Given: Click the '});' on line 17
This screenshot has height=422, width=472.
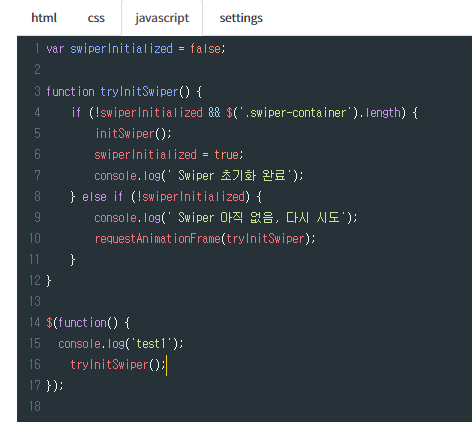Looking at the screenshot, I should tap(55, 386).
